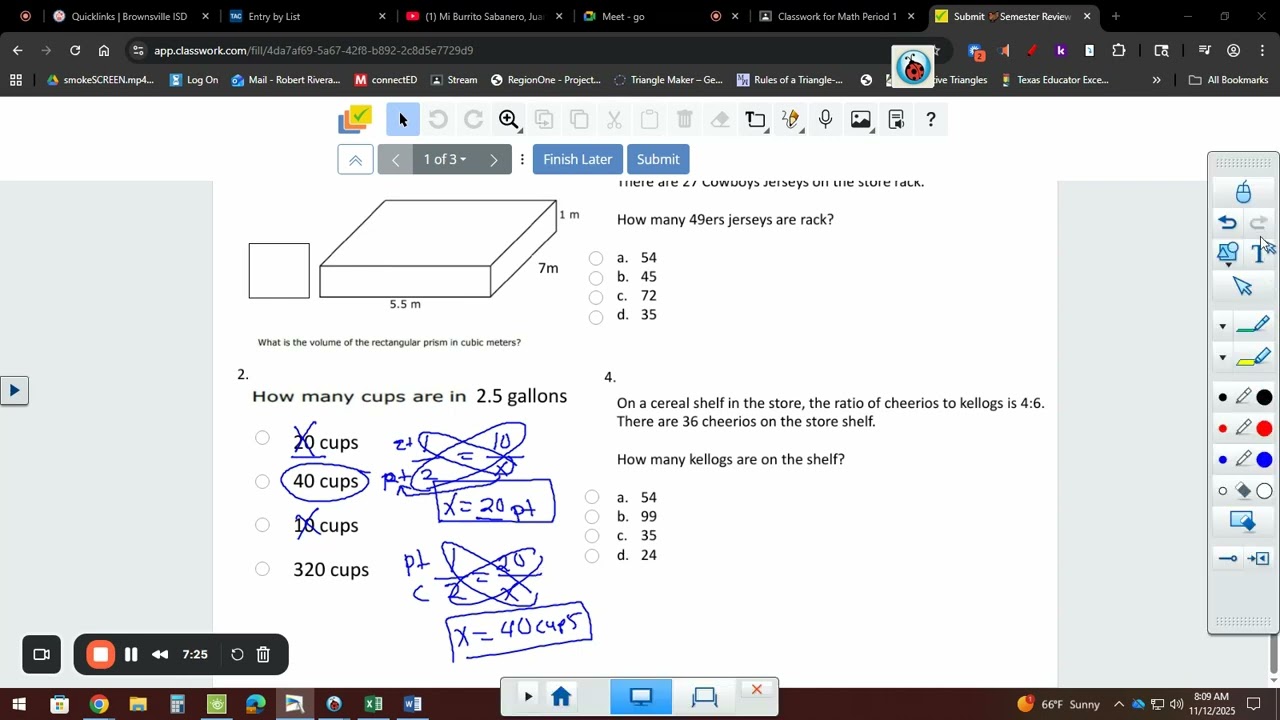Viewport: 1280px width, 720px height.
Task: Pick the teal pen tool
Action: (x=1253, y=324)
